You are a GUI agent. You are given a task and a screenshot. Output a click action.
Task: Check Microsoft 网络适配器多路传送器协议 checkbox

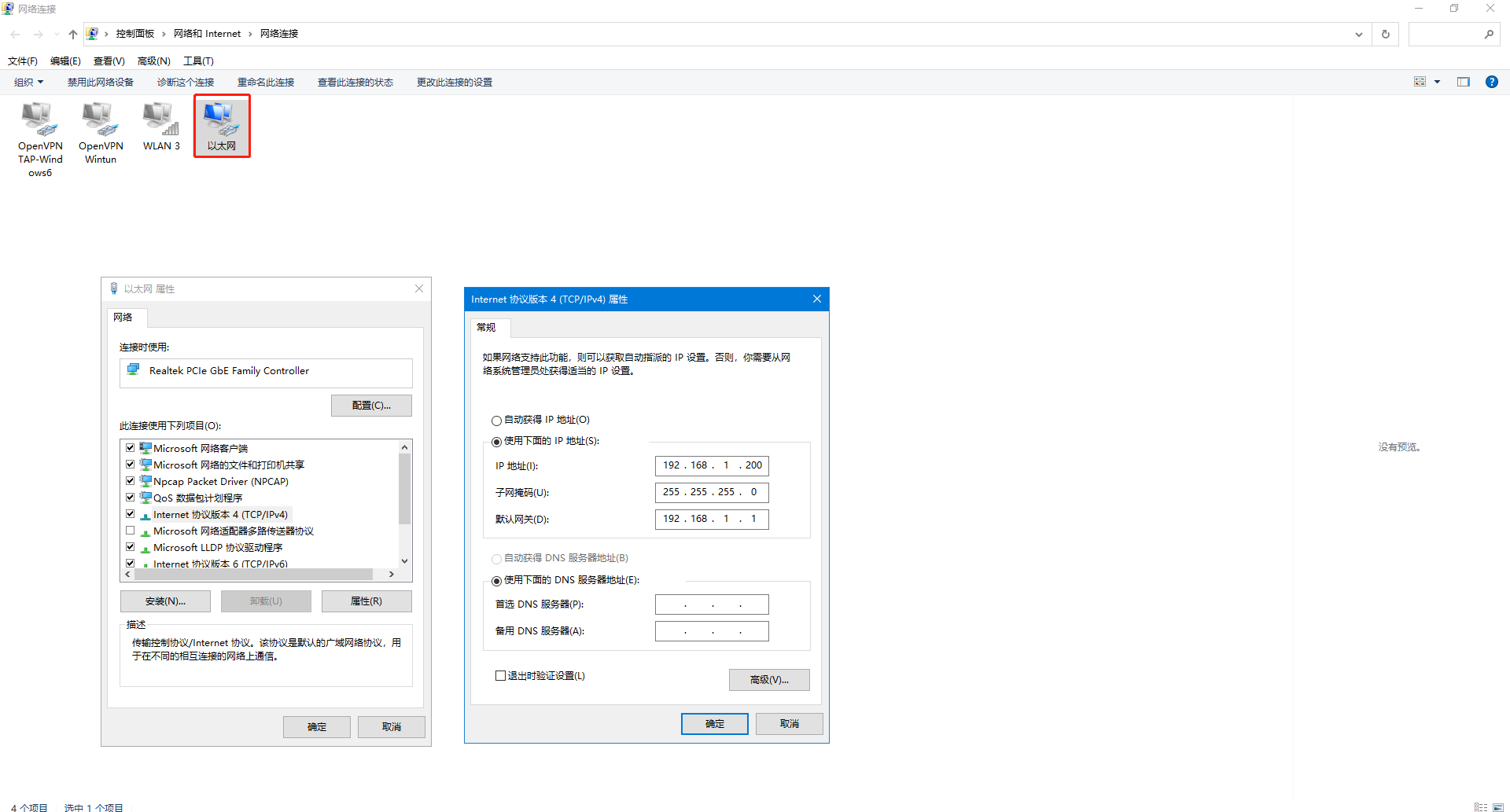coord(131,531)
